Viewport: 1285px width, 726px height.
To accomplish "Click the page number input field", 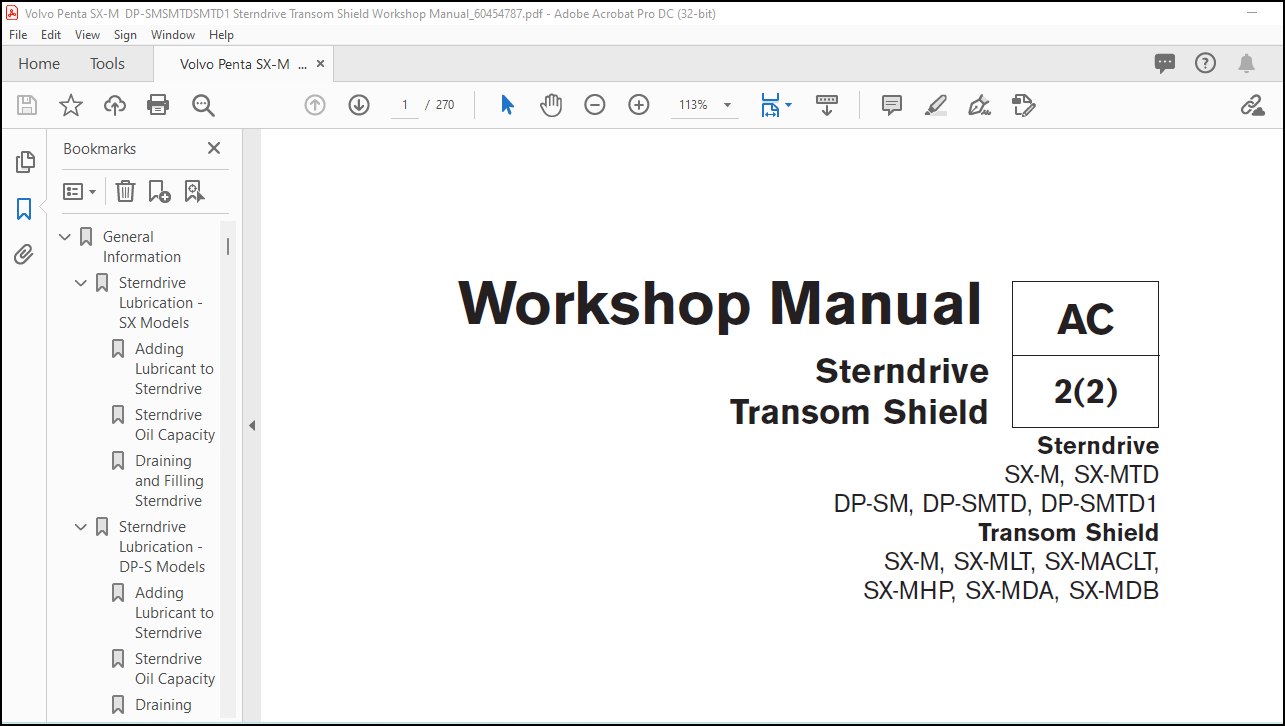I will (x=405, y=105).
